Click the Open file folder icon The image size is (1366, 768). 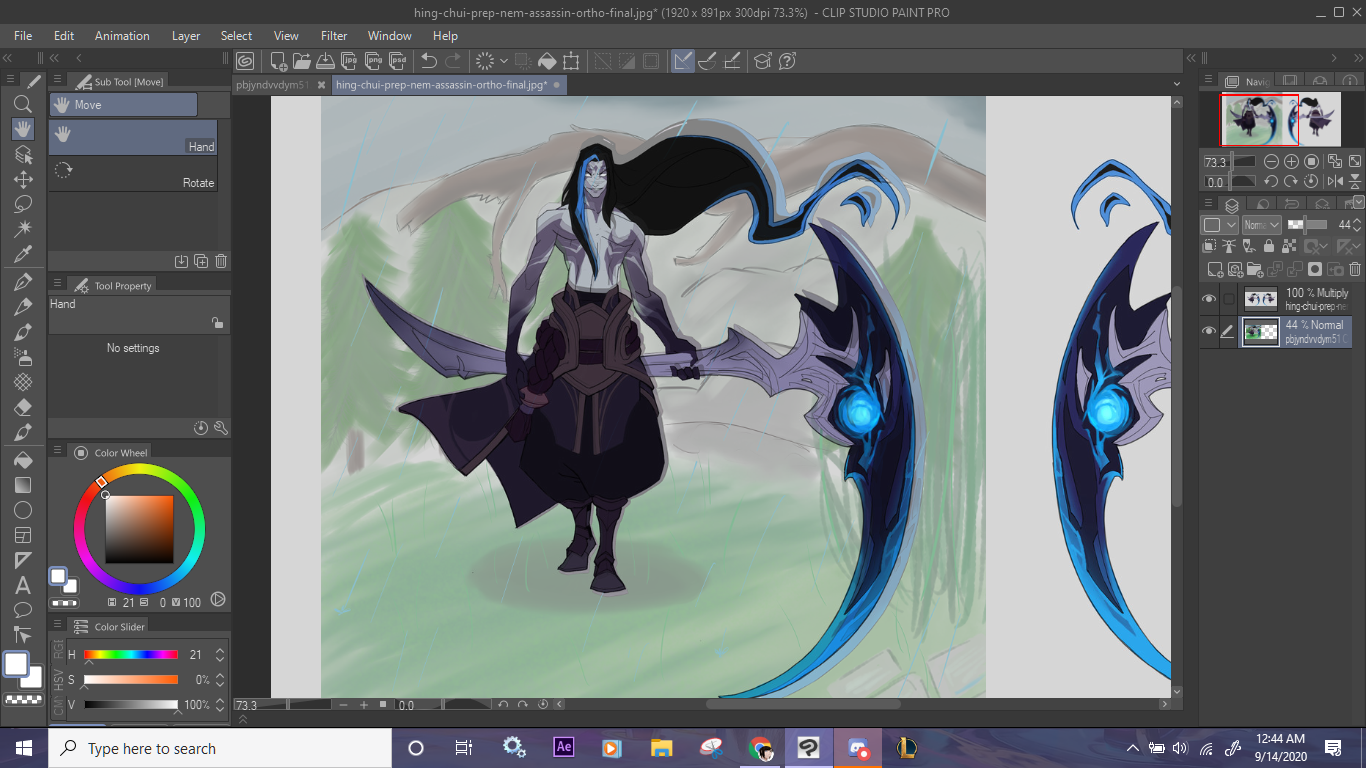click(x=302, y=61)
